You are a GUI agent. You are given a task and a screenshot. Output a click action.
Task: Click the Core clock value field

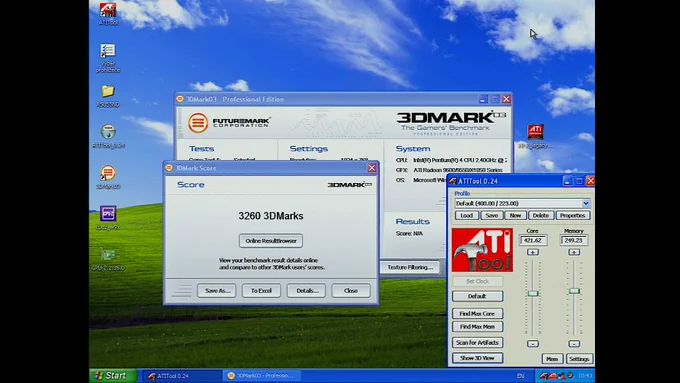tap(533, 240)
